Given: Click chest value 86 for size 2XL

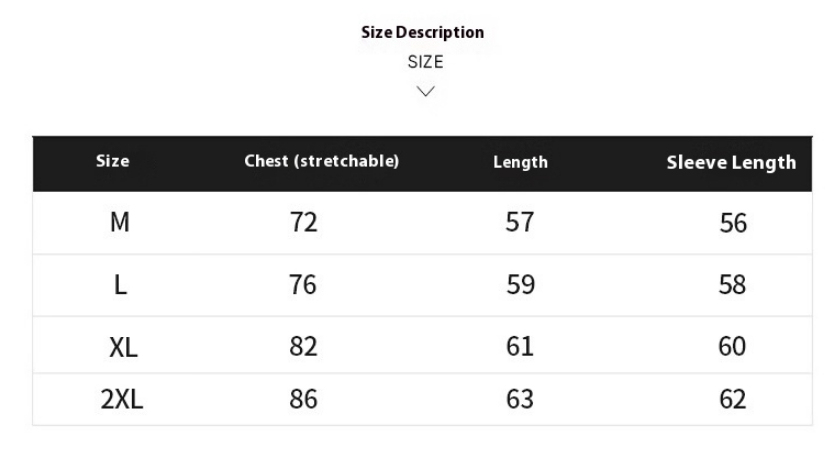Looking at the screenshot, I should tap(303, 400).
